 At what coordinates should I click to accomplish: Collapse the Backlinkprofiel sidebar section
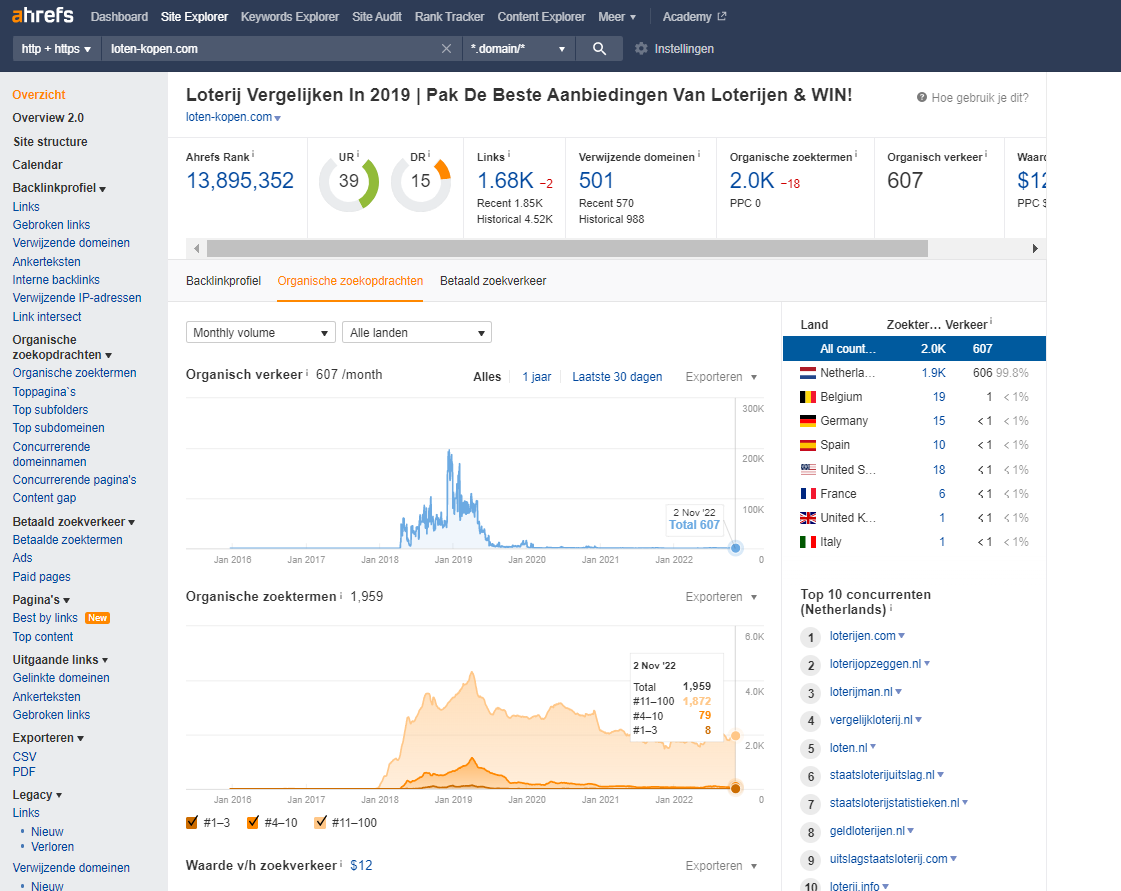(x=59, y=188)
